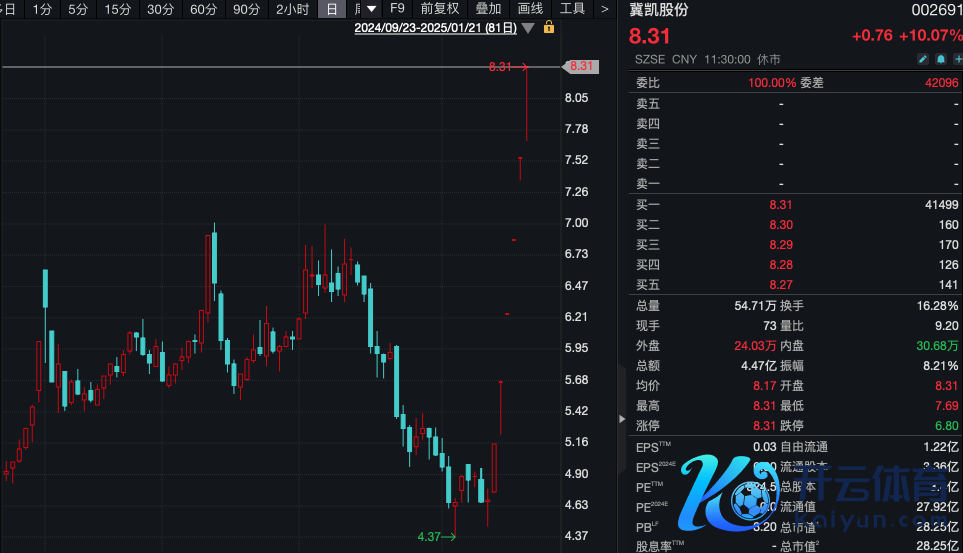
Task: Click the 买一 bid price 8.31
Action: 780,205
